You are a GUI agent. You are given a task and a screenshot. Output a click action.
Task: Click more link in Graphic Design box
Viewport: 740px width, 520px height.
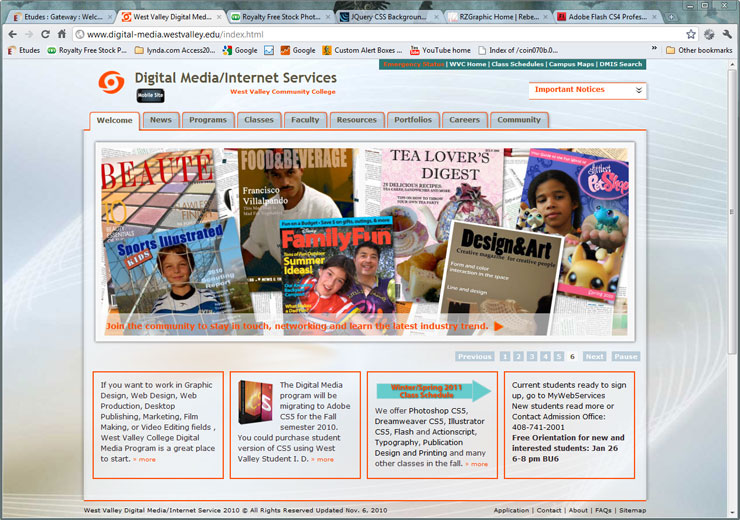(x=144, y=459)
